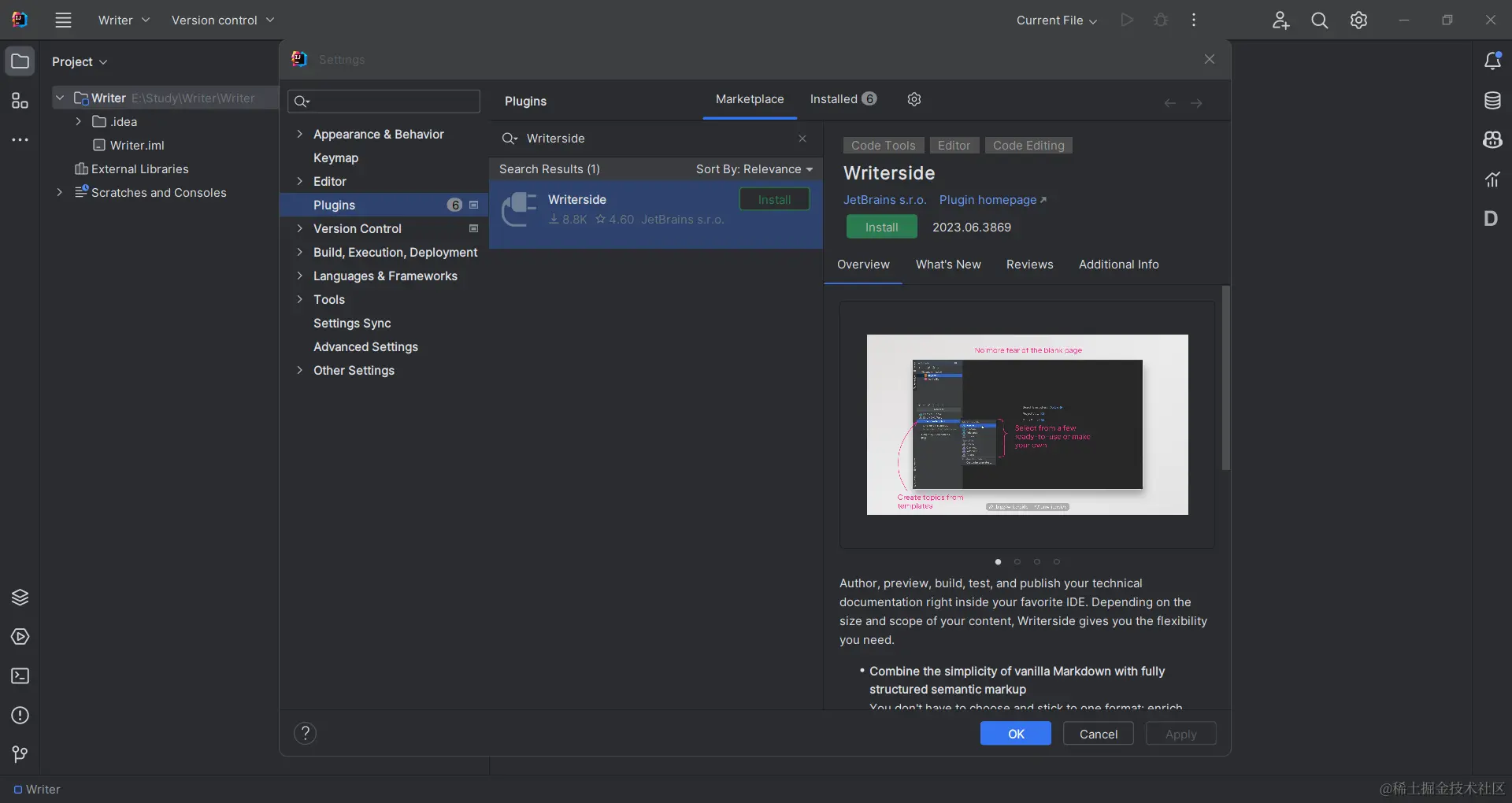1512x803 pixels.
Task: Open the Reviews tab
Action: click(x=1029, y=265)
